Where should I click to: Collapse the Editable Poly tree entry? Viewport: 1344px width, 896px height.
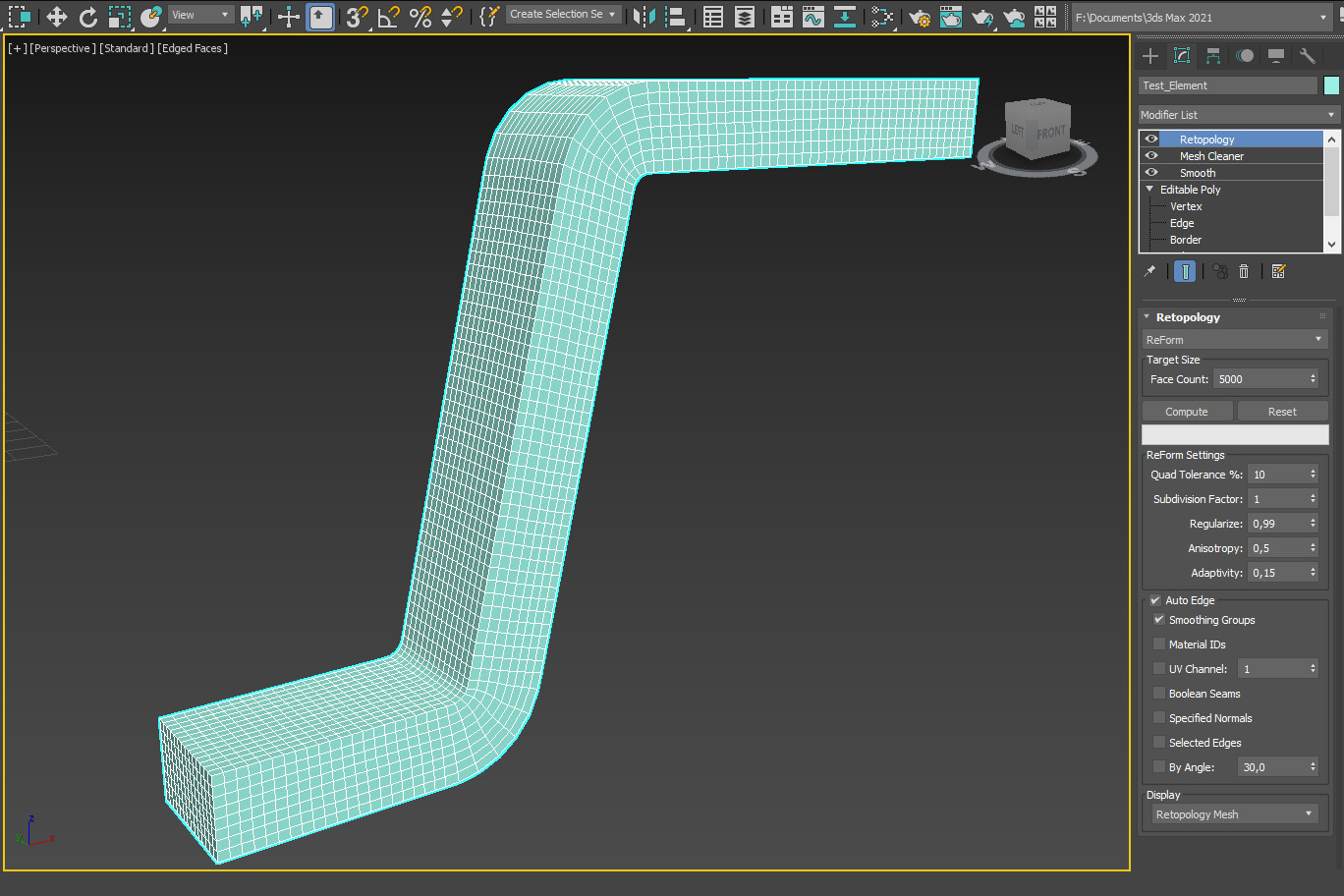[1149, 190]
